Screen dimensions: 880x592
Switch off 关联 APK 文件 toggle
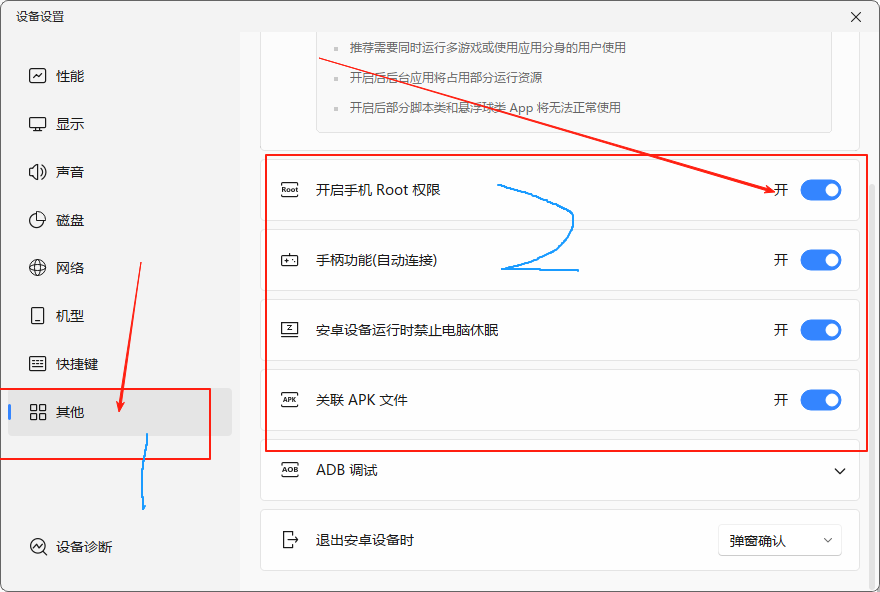(x=821, y=400)
